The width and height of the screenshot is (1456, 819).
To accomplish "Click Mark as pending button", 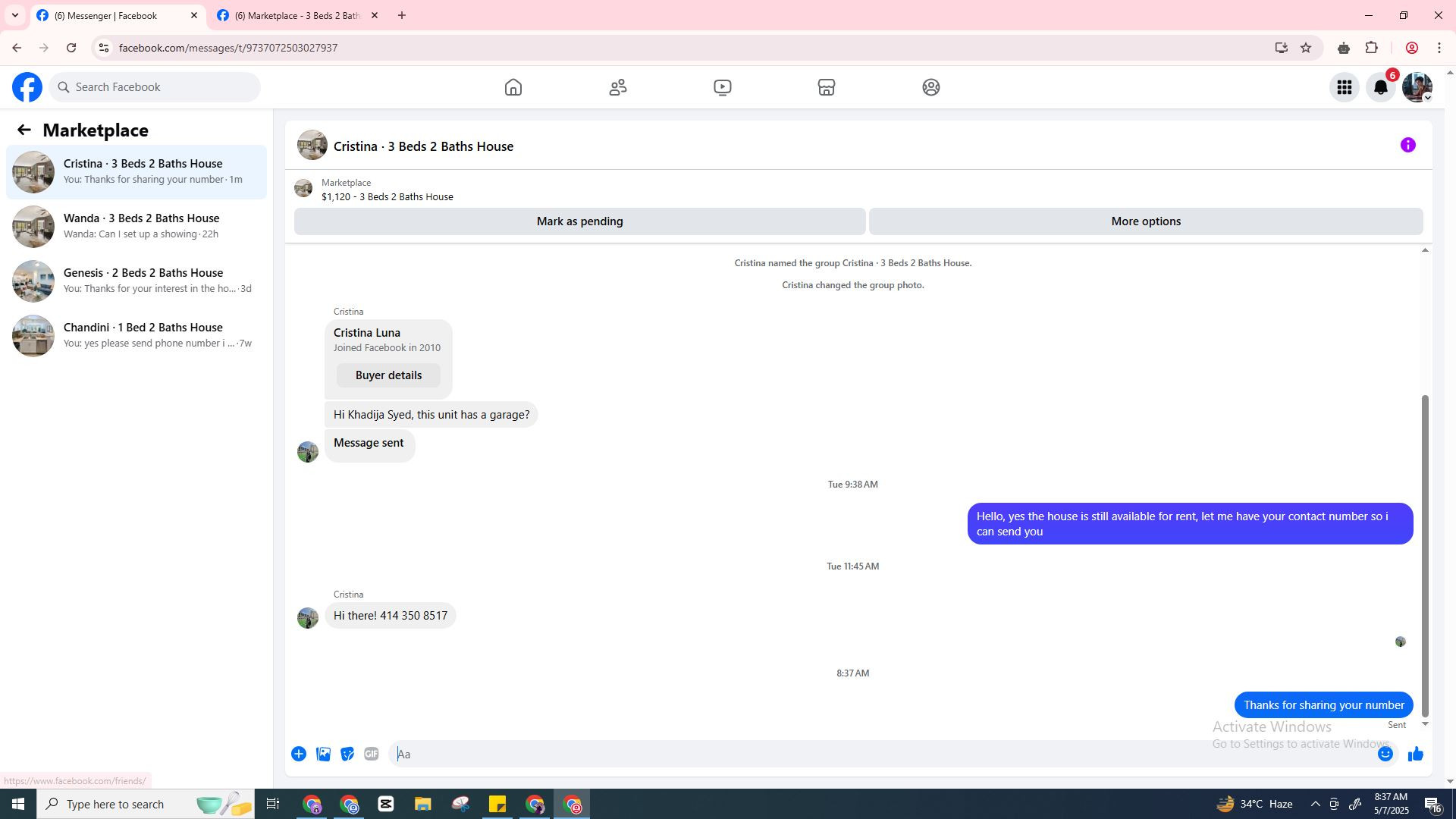I will [579, 221].
